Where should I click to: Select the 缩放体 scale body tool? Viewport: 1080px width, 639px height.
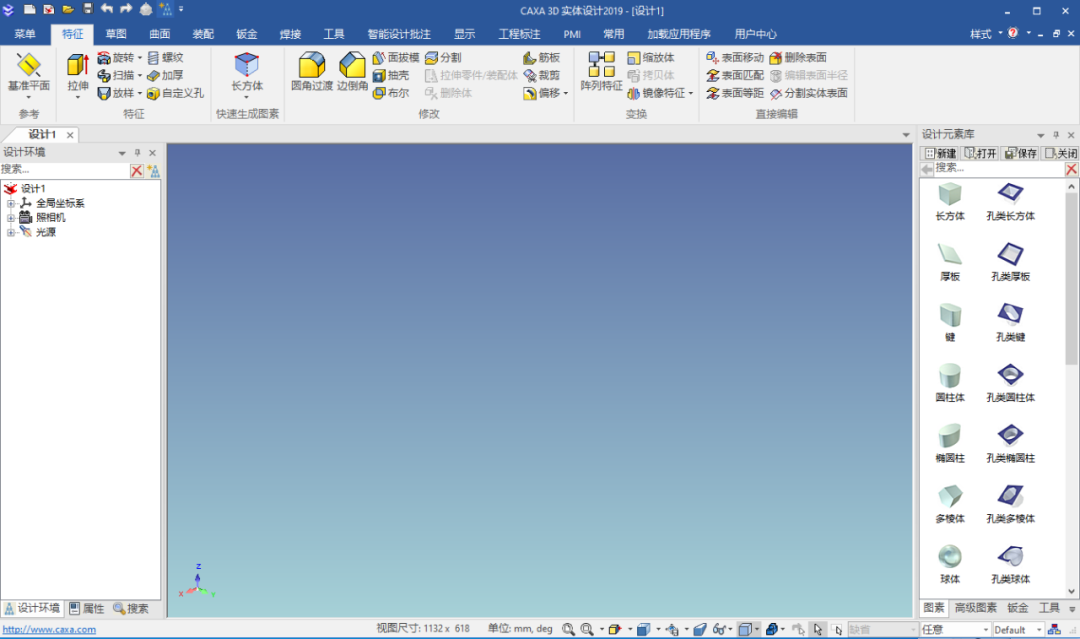click(x=650, y=57)
